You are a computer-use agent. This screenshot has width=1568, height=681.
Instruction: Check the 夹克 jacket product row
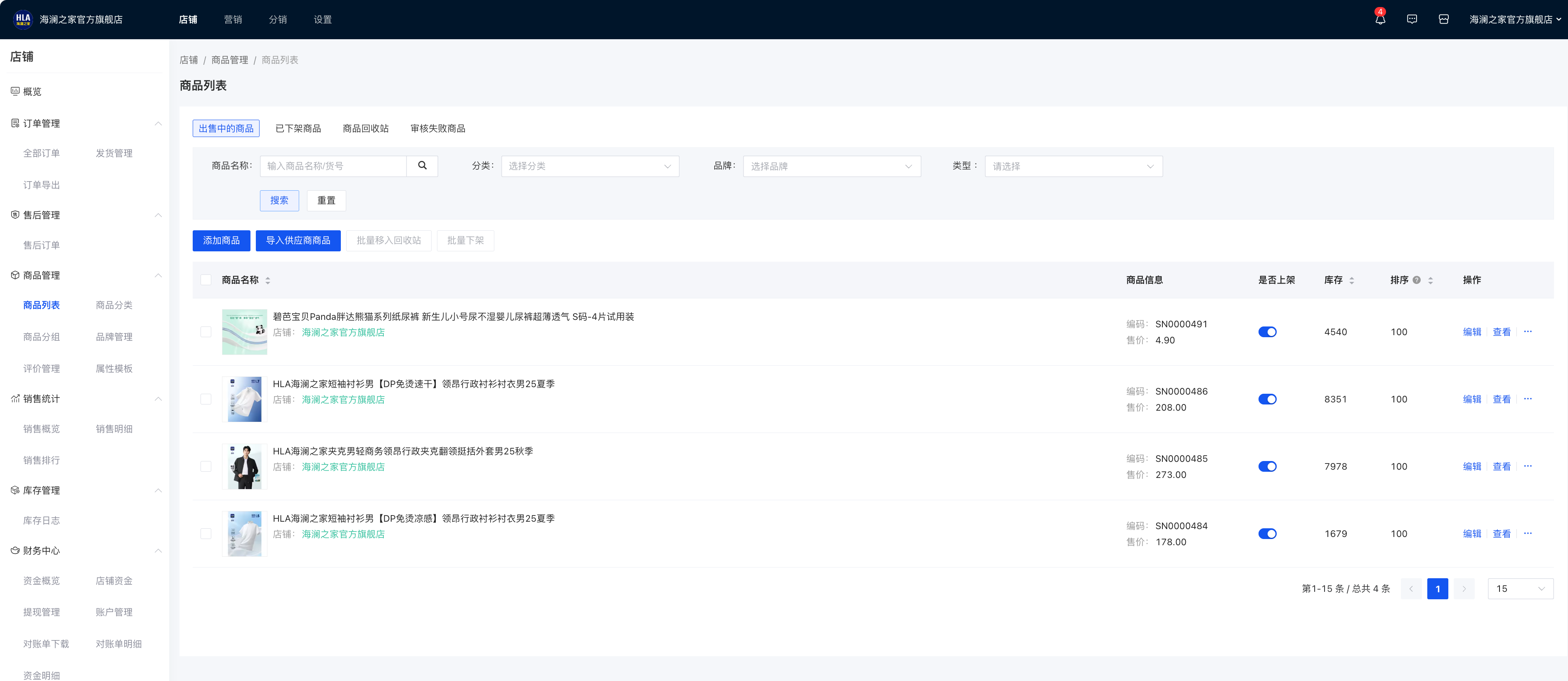pos(206,466)
